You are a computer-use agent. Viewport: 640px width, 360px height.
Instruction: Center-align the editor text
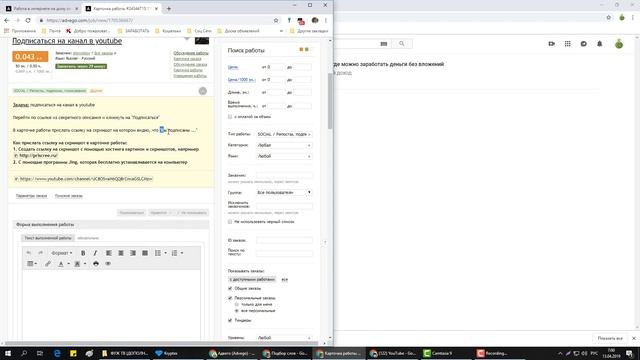point(121,253)
